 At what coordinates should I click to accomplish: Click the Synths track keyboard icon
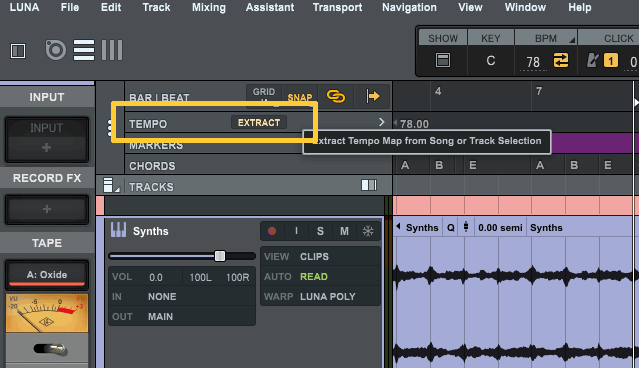[x=118, y=230]
